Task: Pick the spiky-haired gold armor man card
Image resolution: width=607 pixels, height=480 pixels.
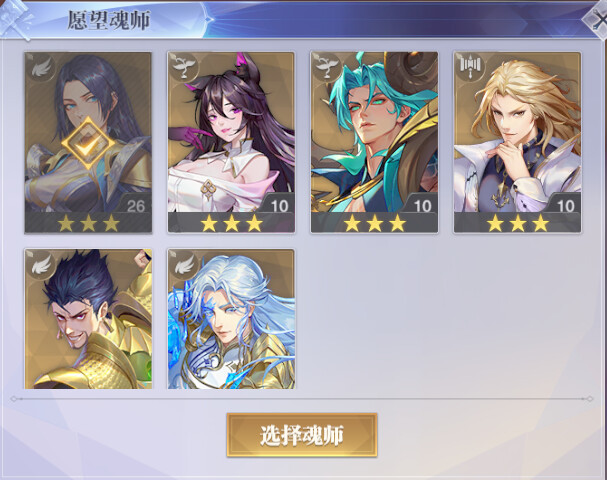Action: 88,319
